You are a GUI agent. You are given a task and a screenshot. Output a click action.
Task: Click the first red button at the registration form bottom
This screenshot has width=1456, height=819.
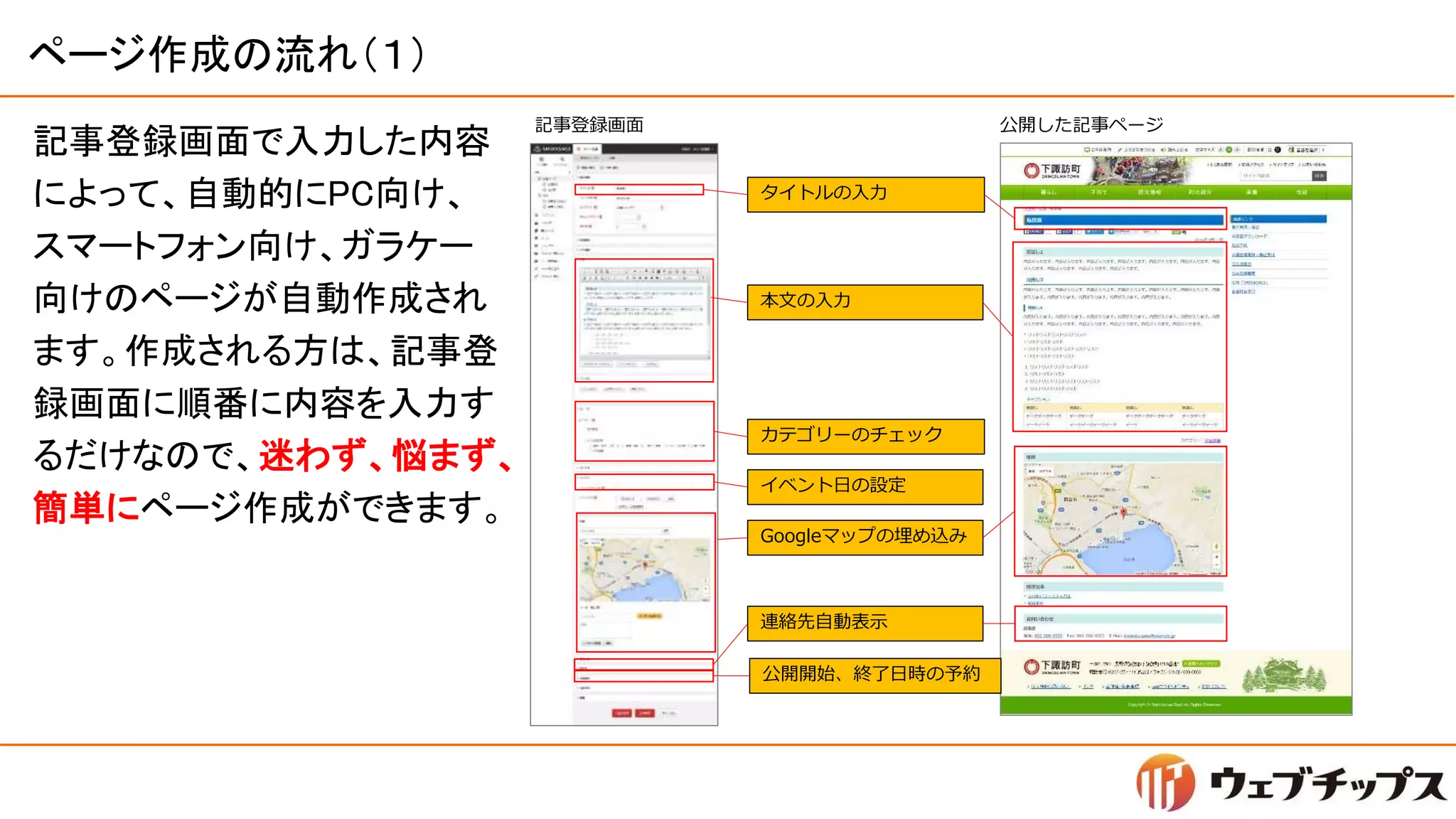pyautogui.click(x=622, y=712)
